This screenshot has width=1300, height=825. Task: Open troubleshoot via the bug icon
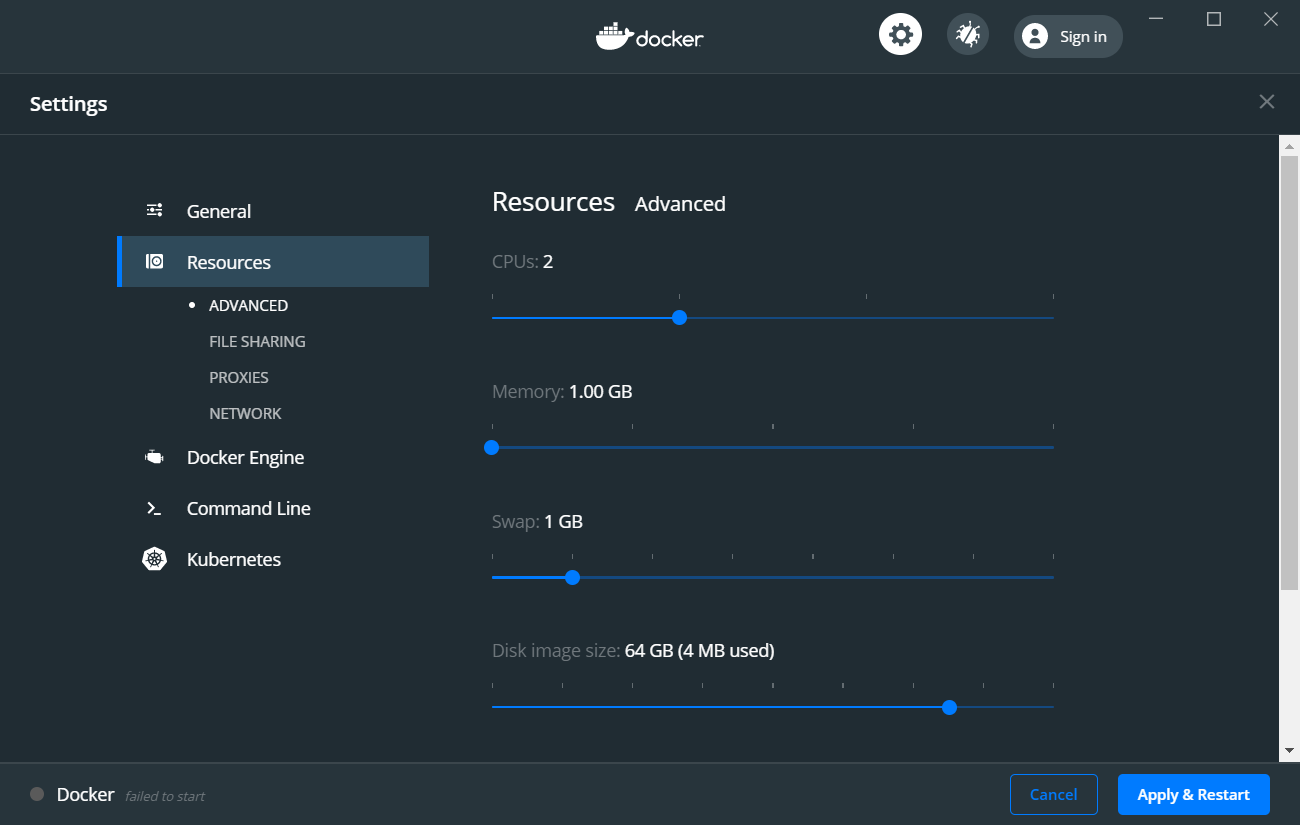[x=968, y=35]
